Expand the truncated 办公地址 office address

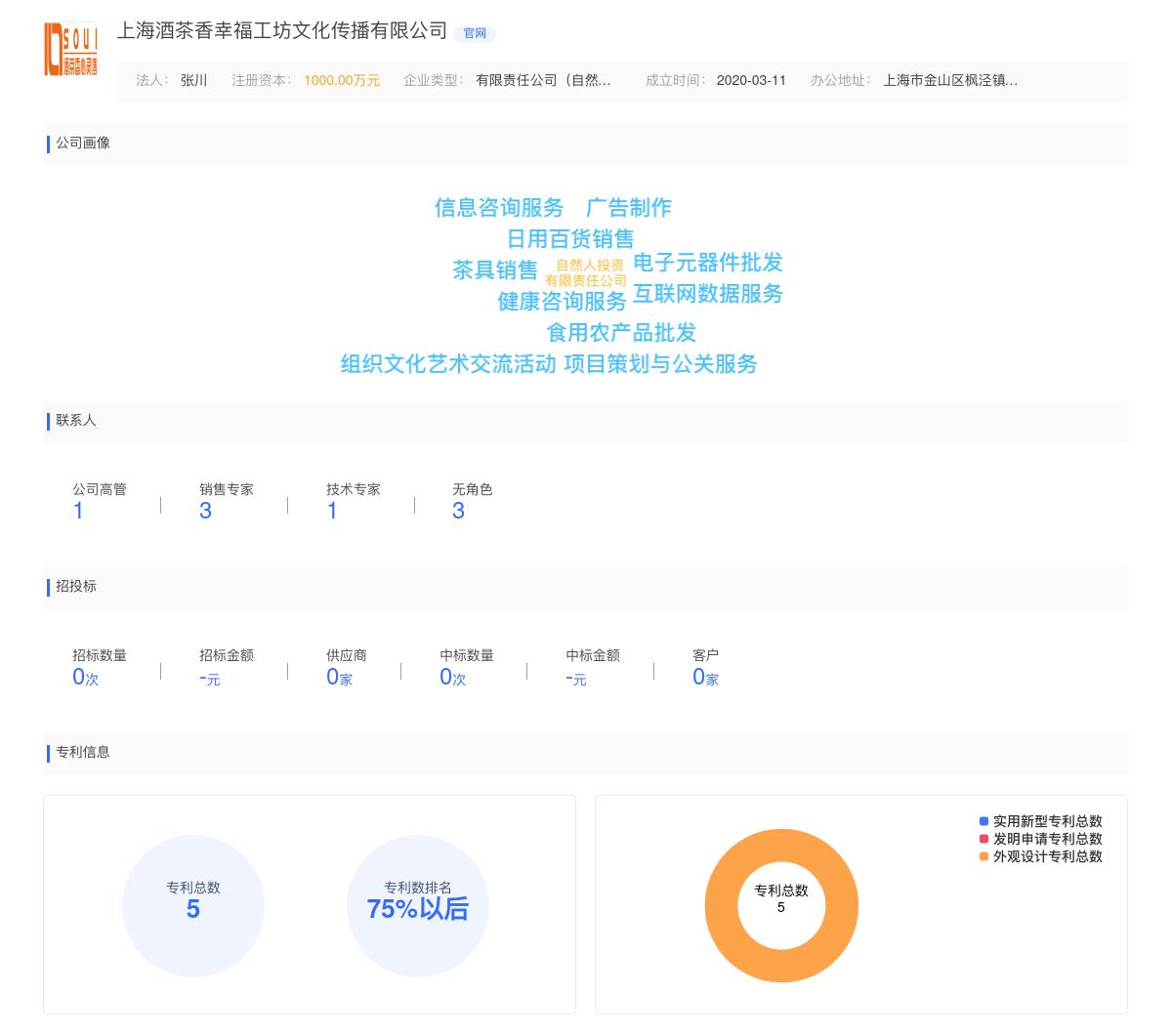pos(951,81)
